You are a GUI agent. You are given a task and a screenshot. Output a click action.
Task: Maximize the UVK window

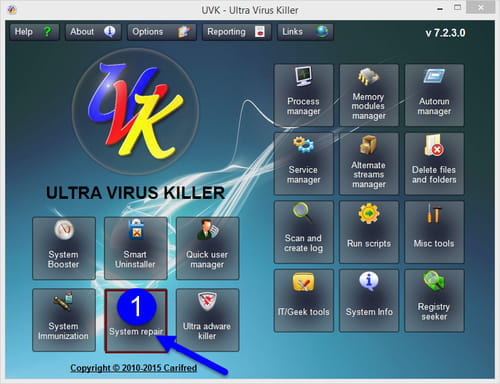pos(458,8)
